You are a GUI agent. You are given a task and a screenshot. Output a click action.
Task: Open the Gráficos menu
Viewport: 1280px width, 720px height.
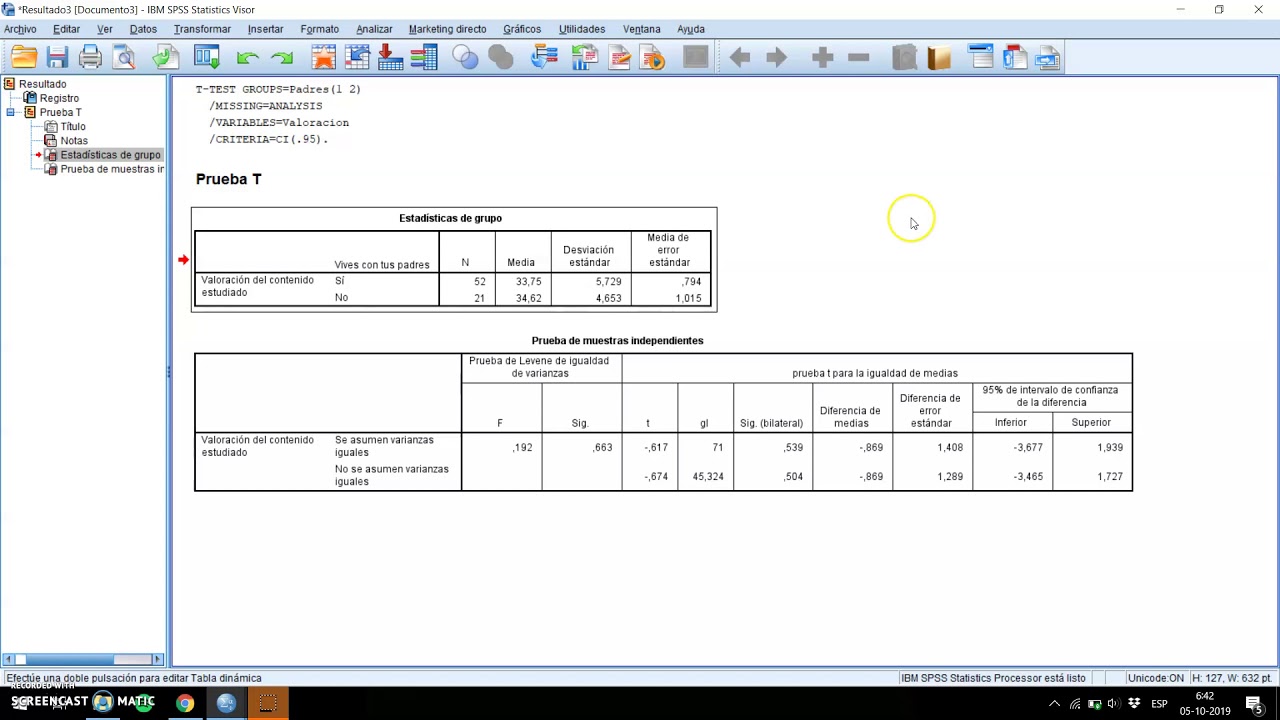point(522,29)
